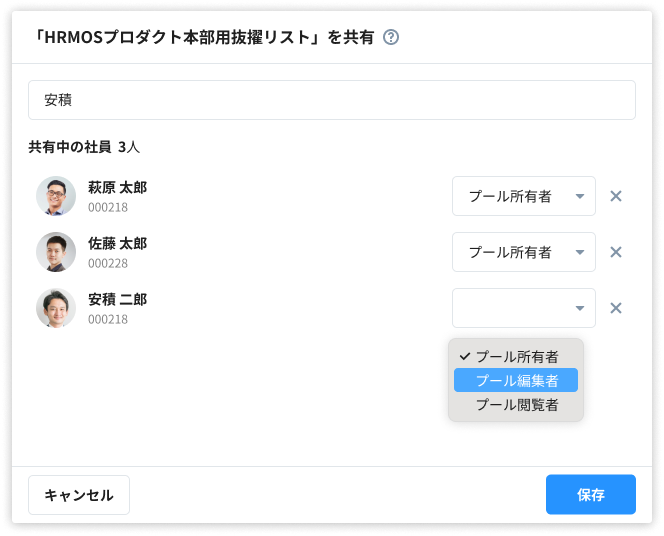
Task: Collapse the open role dropdown for 安積 二郎
Action: (523, 308)
